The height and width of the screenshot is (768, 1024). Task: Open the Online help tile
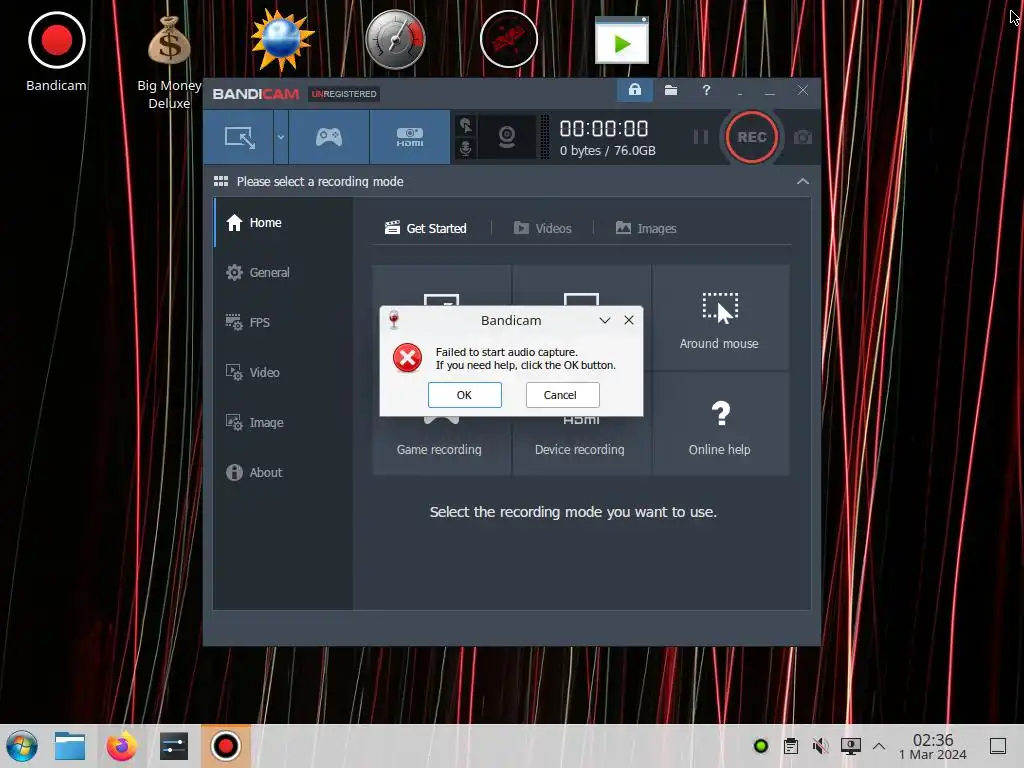(x=720, y=424)
